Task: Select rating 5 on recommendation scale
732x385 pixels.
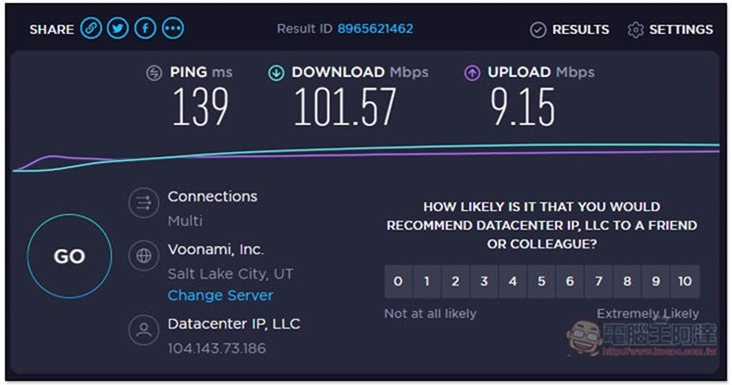Action: click(542, 281)
